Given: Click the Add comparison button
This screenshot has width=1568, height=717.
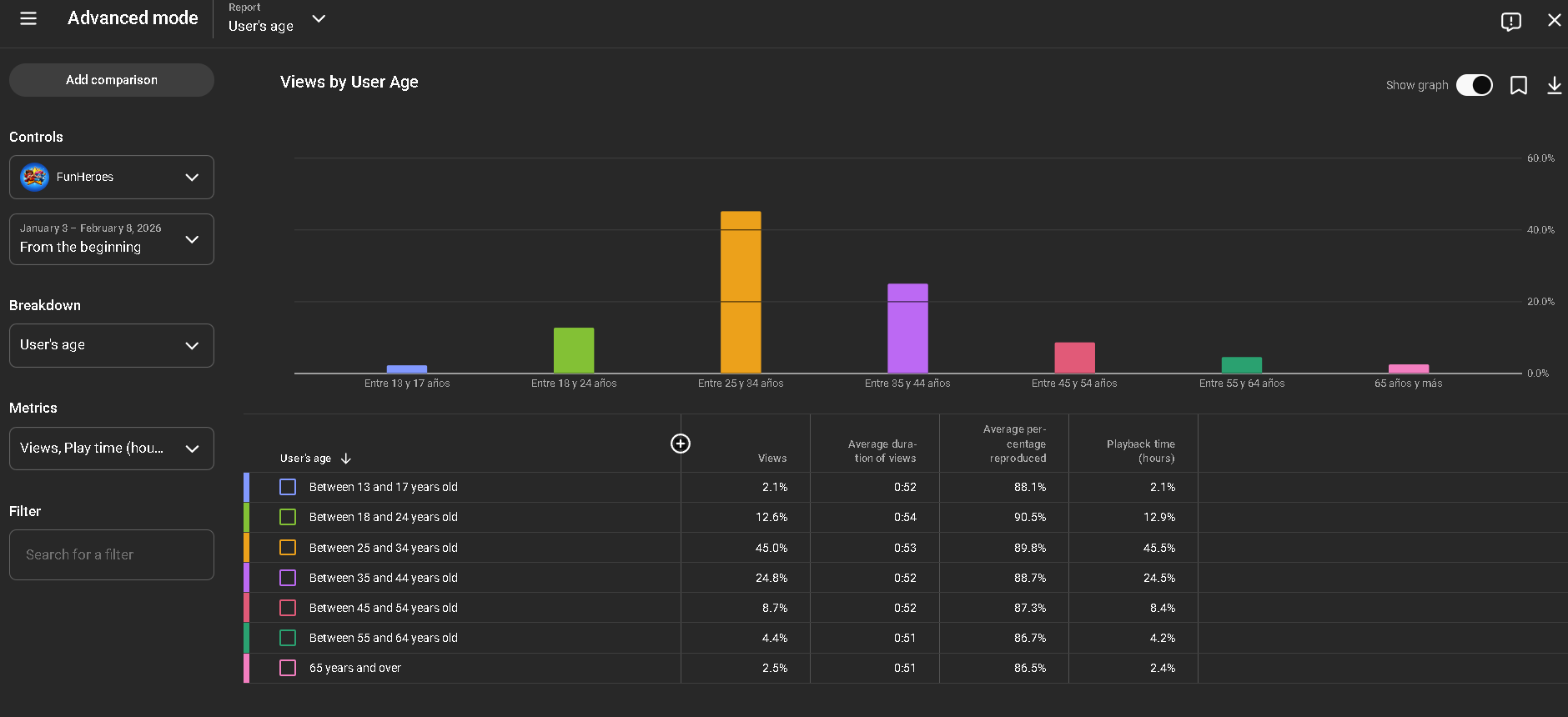Looking at the screenshot, I should click(x=112, y=80).
